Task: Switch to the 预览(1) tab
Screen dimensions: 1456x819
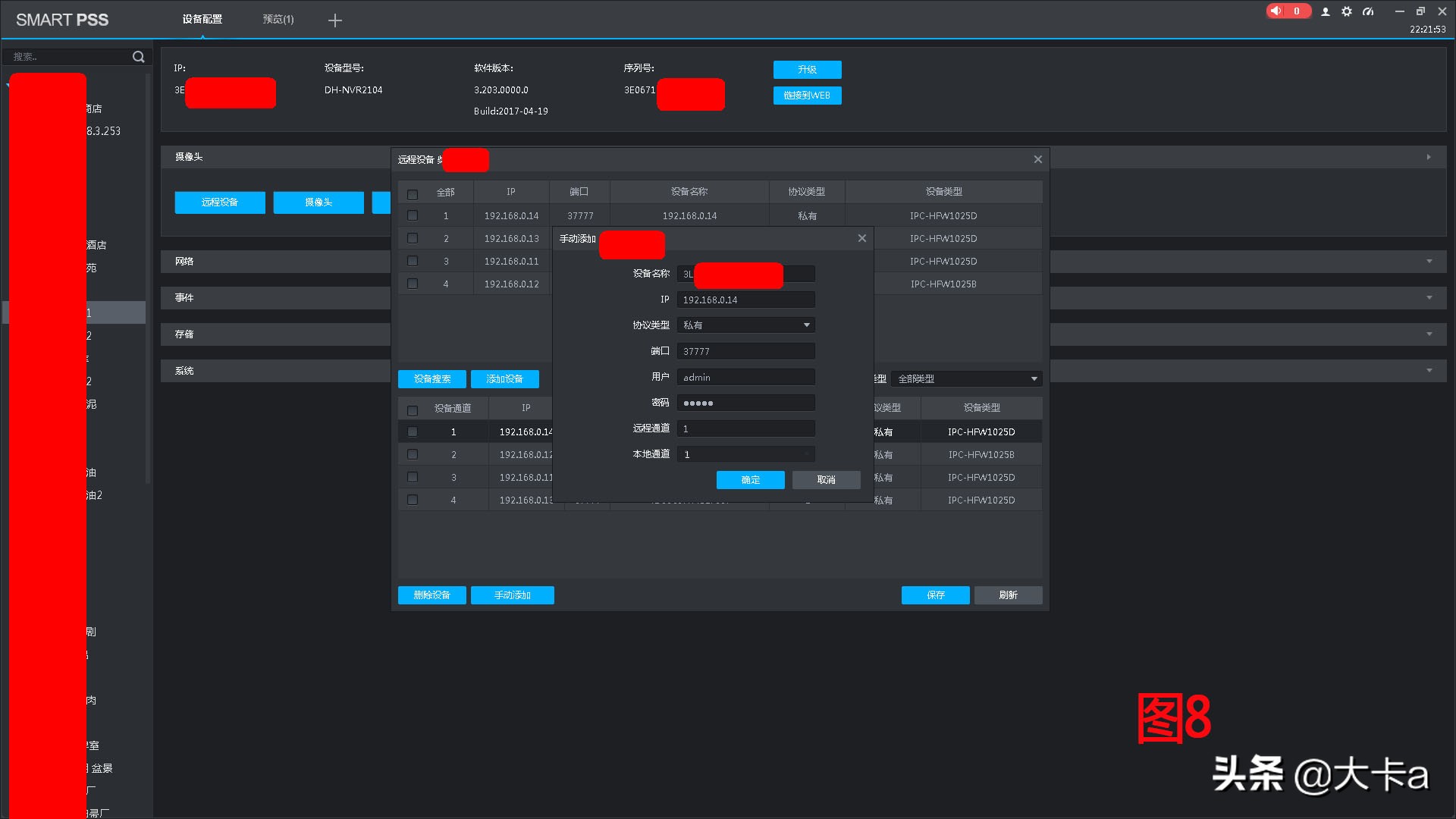Action: tap(278, 20)
